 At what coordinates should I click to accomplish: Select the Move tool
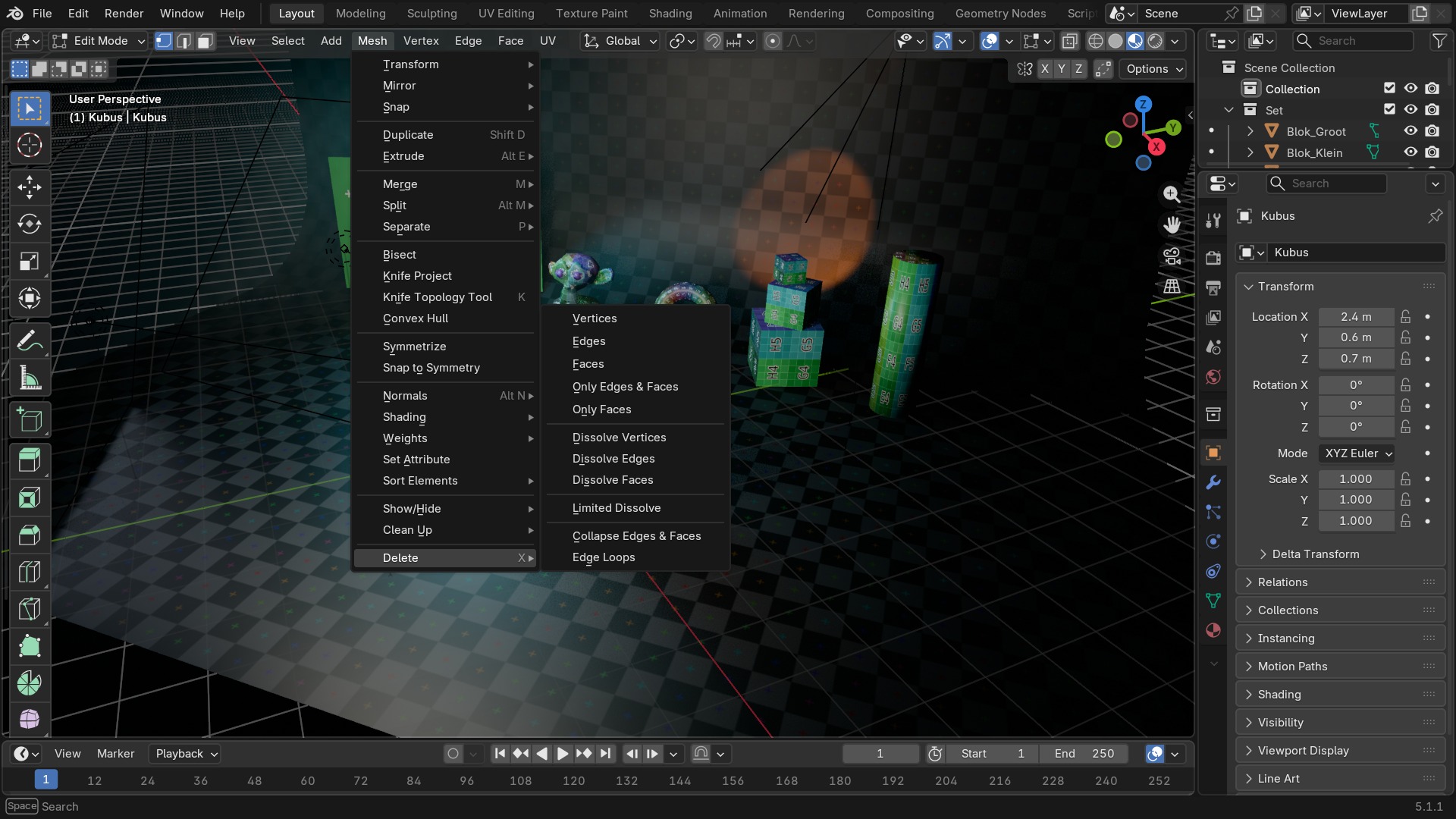(x=30, y=187)
